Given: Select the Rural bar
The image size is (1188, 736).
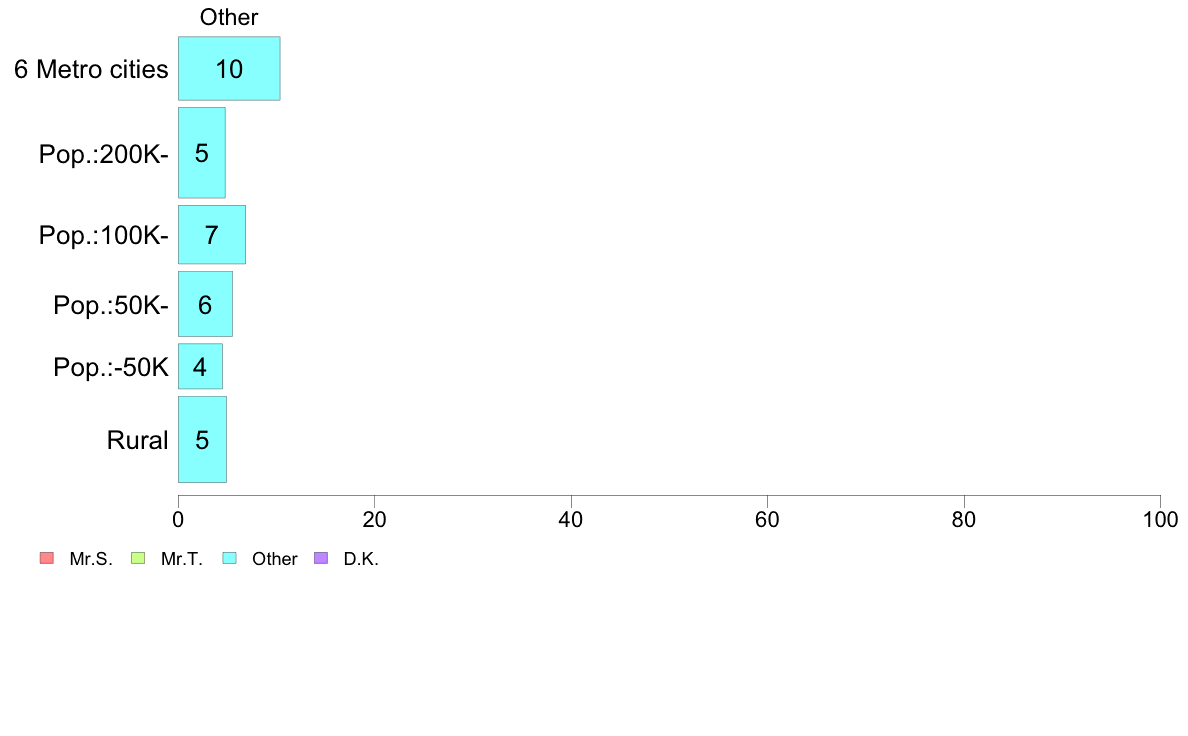Looking at the screenshot, I should [202, 439].
